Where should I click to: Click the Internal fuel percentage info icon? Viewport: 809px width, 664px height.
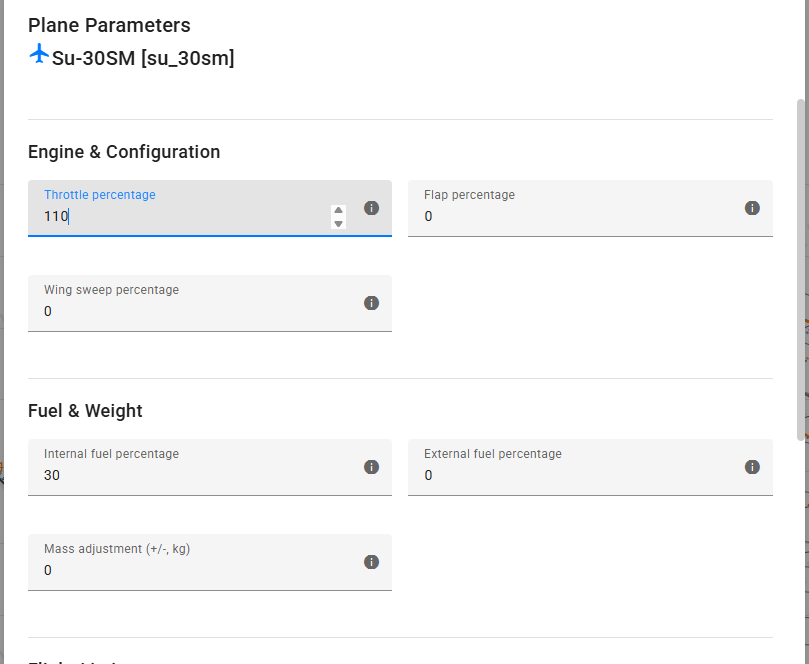[371, 467]
